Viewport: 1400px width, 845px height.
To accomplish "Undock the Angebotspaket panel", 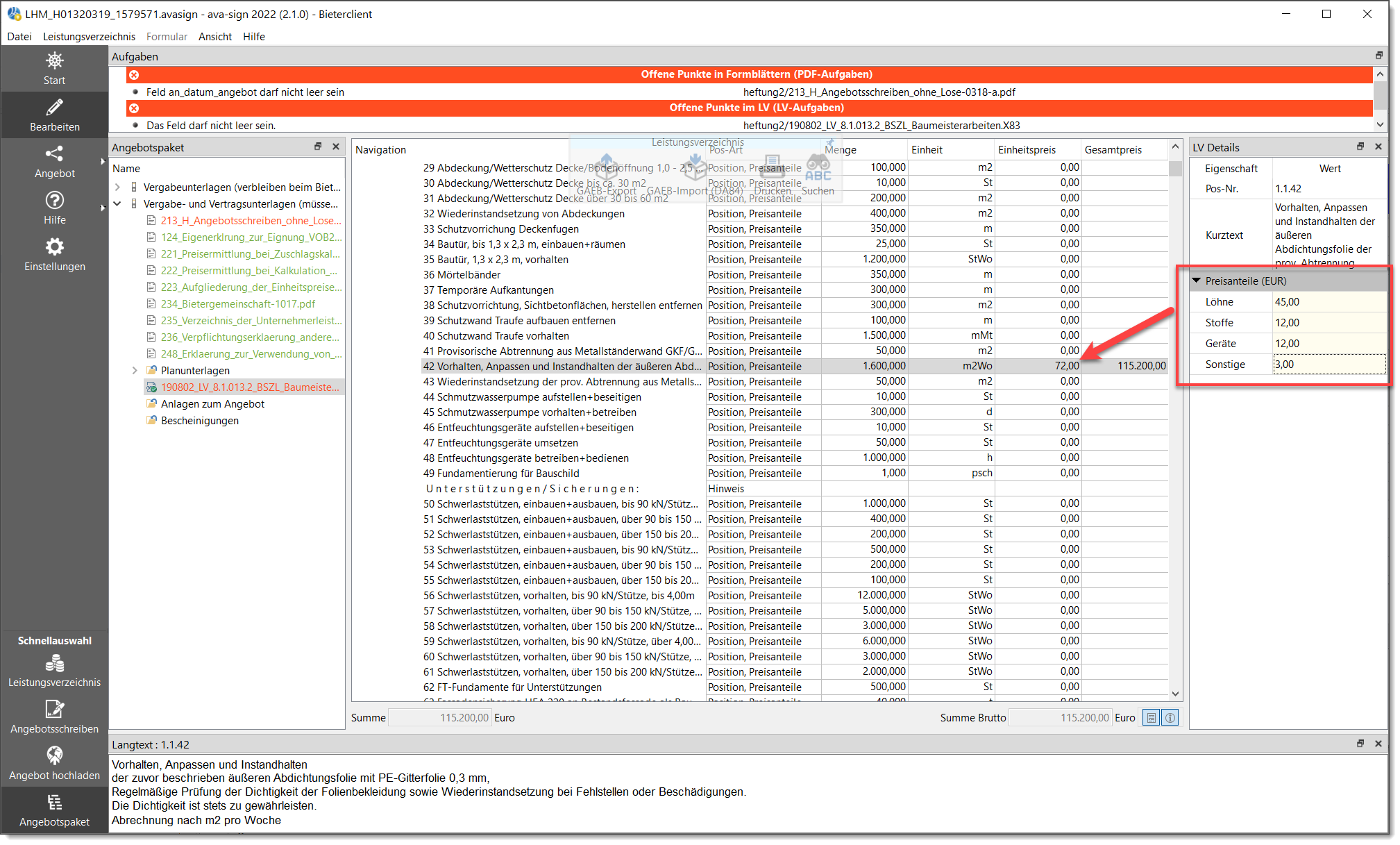I will (x=318, y=147).
